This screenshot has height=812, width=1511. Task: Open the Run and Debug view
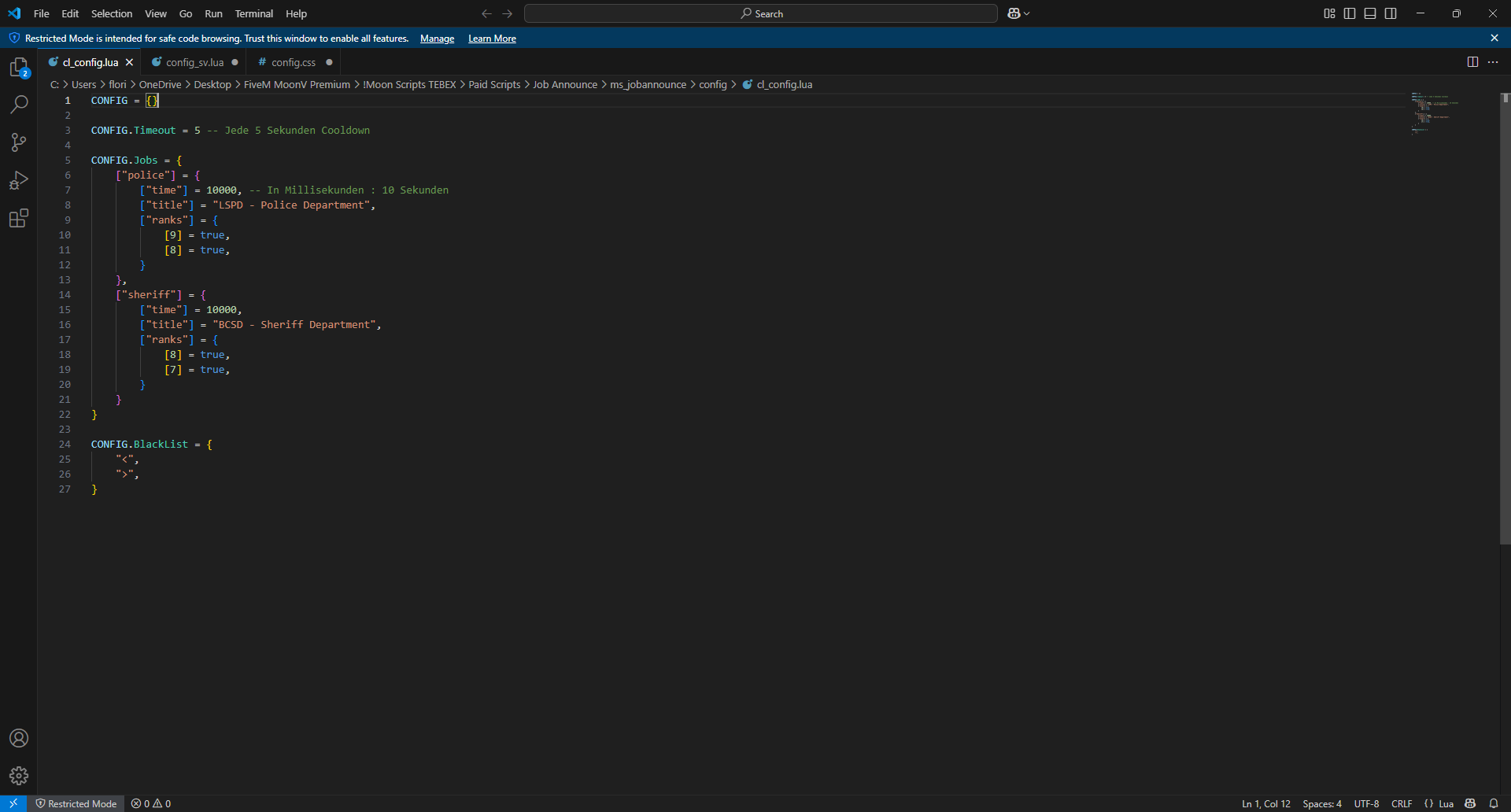[x=19, y=180]
